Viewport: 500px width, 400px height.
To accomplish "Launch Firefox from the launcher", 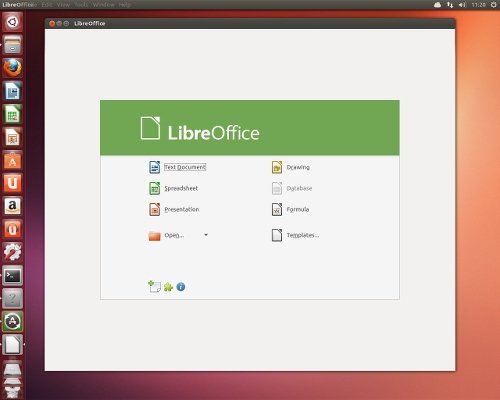I will pyautogui.click(x=13, y=68).
